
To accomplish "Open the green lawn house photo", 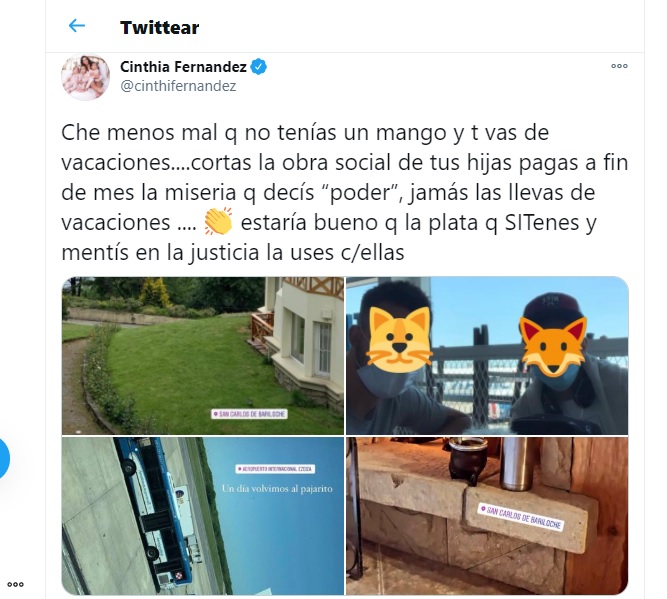I will point(203,356).
